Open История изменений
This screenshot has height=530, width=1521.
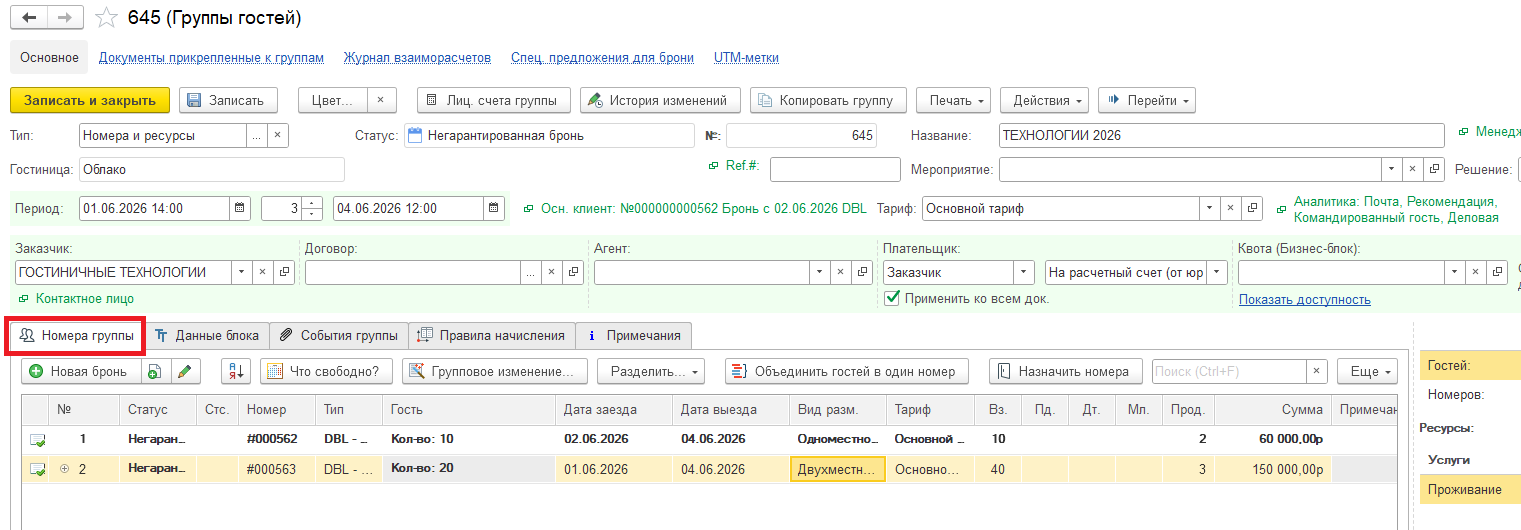click(661, 100)
